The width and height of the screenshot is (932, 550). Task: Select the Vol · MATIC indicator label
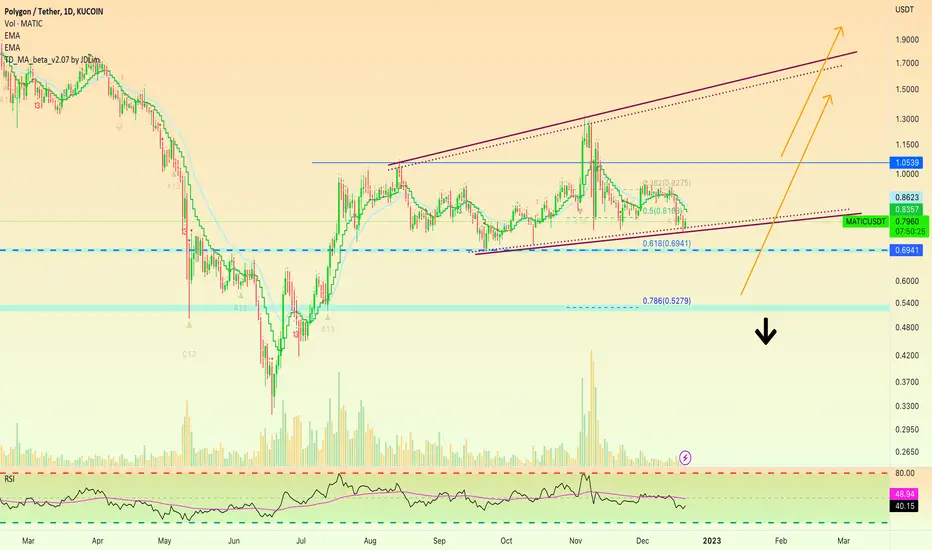(23, 23)
